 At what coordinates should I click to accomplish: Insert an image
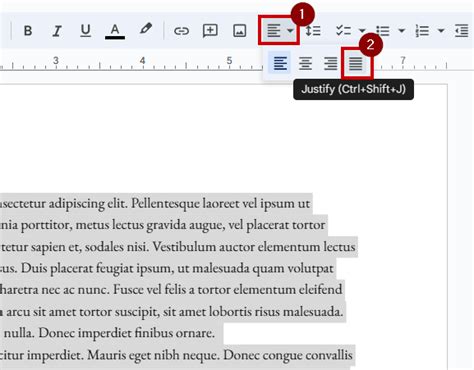[239, 31]
